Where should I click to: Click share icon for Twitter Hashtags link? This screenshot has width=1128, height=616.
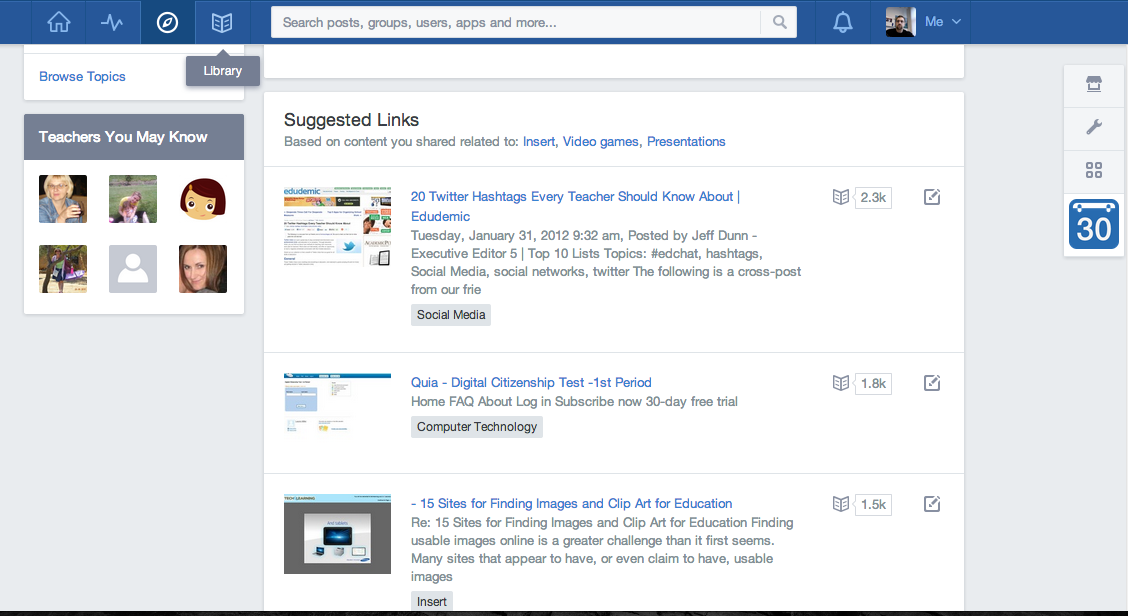point(932,197)
